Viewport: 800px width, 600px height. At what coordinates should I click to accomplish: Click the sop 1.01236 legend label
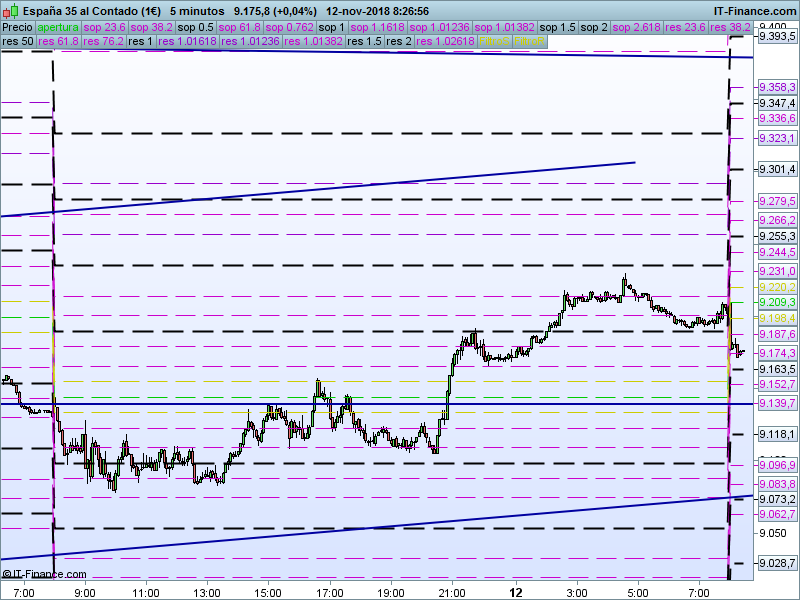pos(439,28)
